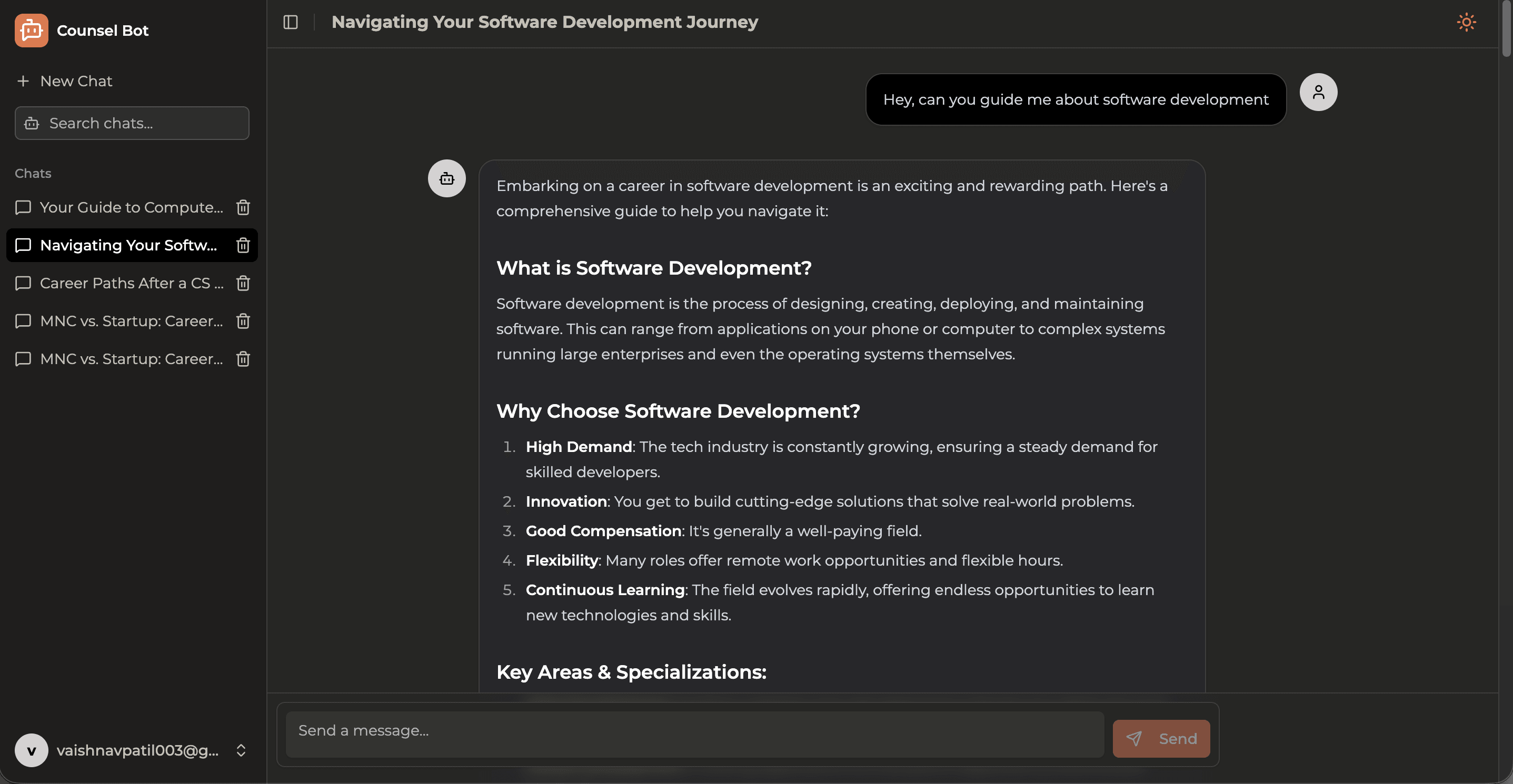Expand the account options chevron near the email

pos(241,750)
